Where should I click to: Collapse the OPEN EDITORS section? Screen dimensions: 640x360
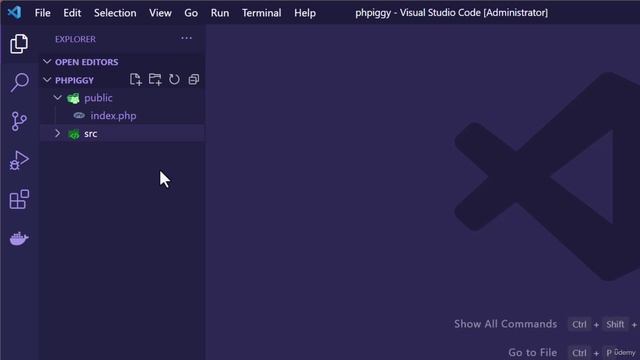[47, 62]
